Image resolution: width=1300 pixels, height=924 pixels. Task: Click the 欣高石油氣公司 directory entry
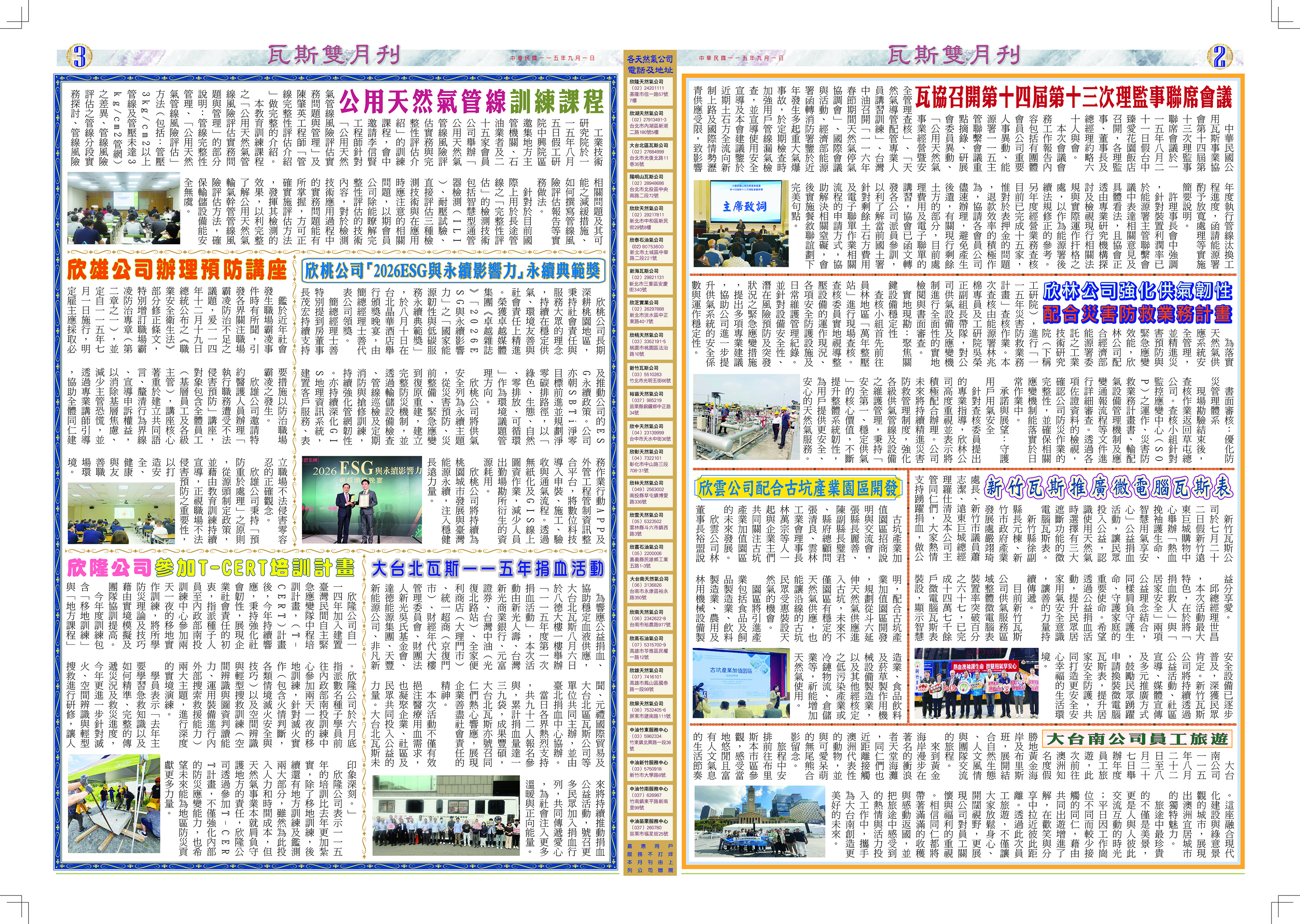click(650, 647)
